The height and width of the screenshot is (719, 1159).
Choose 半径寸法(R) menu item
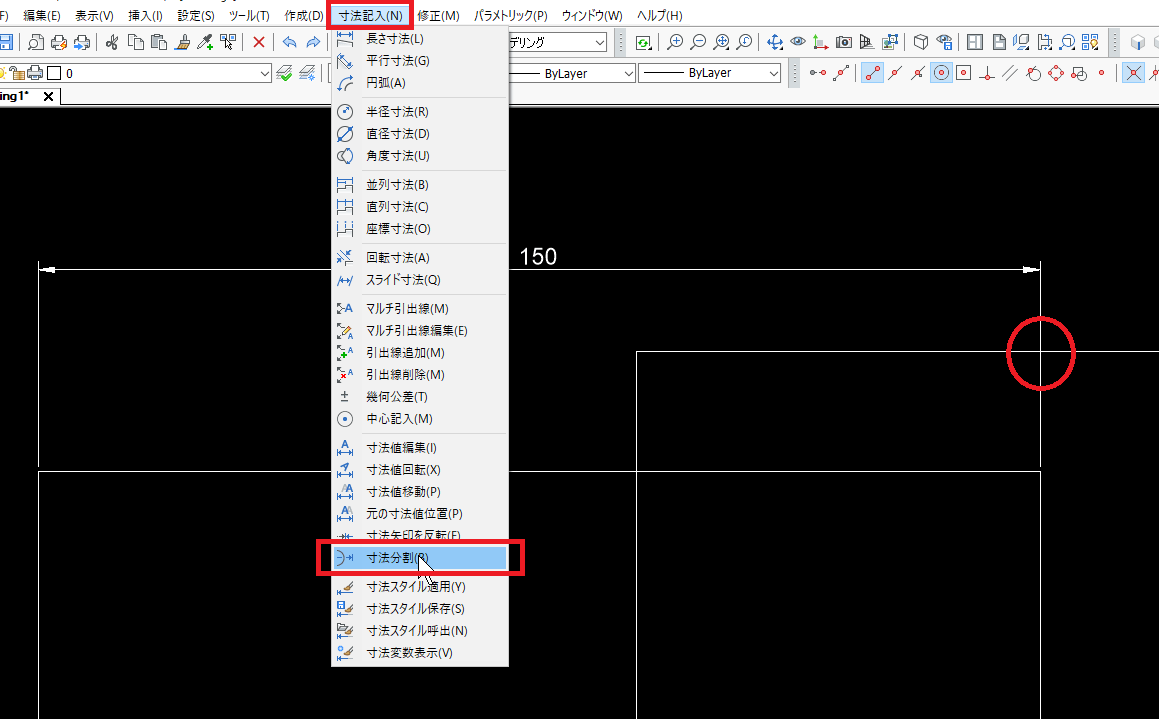tap(420, 112)
